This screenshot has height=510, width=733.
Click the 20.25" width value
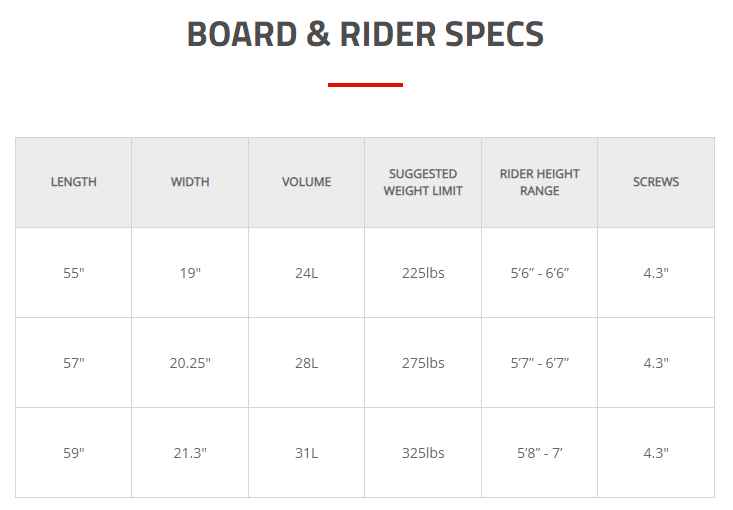click(x=190, y=363)
